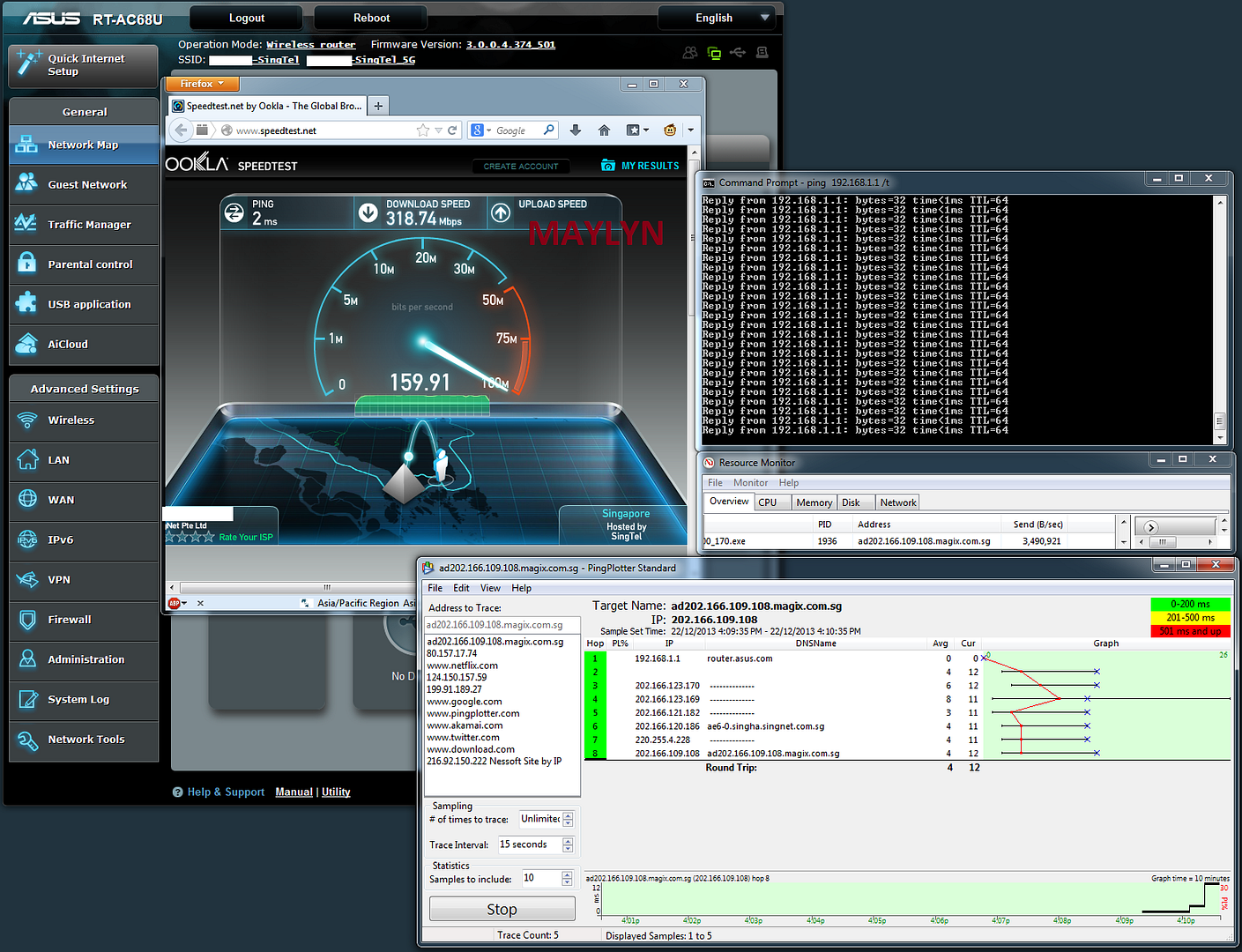Open Monitor menu in Resource Monitor

pos(750,483)
